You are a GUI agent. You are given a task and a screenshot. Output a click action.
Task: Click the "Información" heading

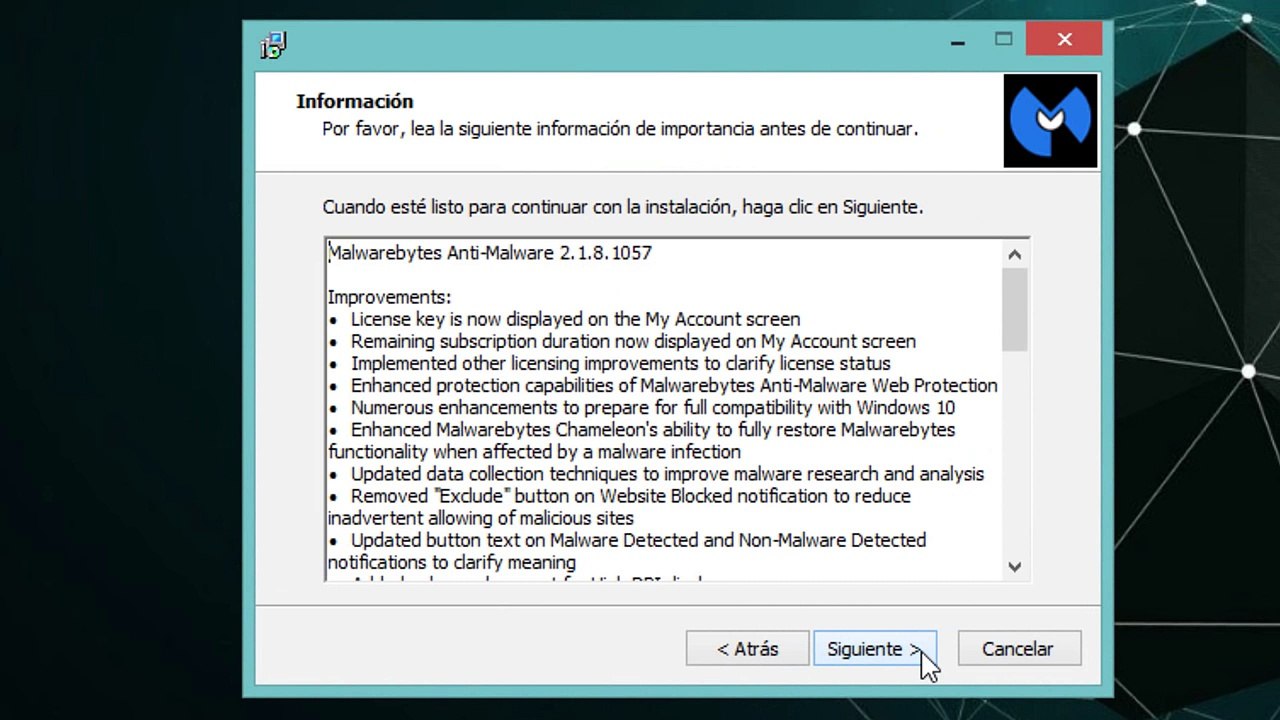[355, 101]
